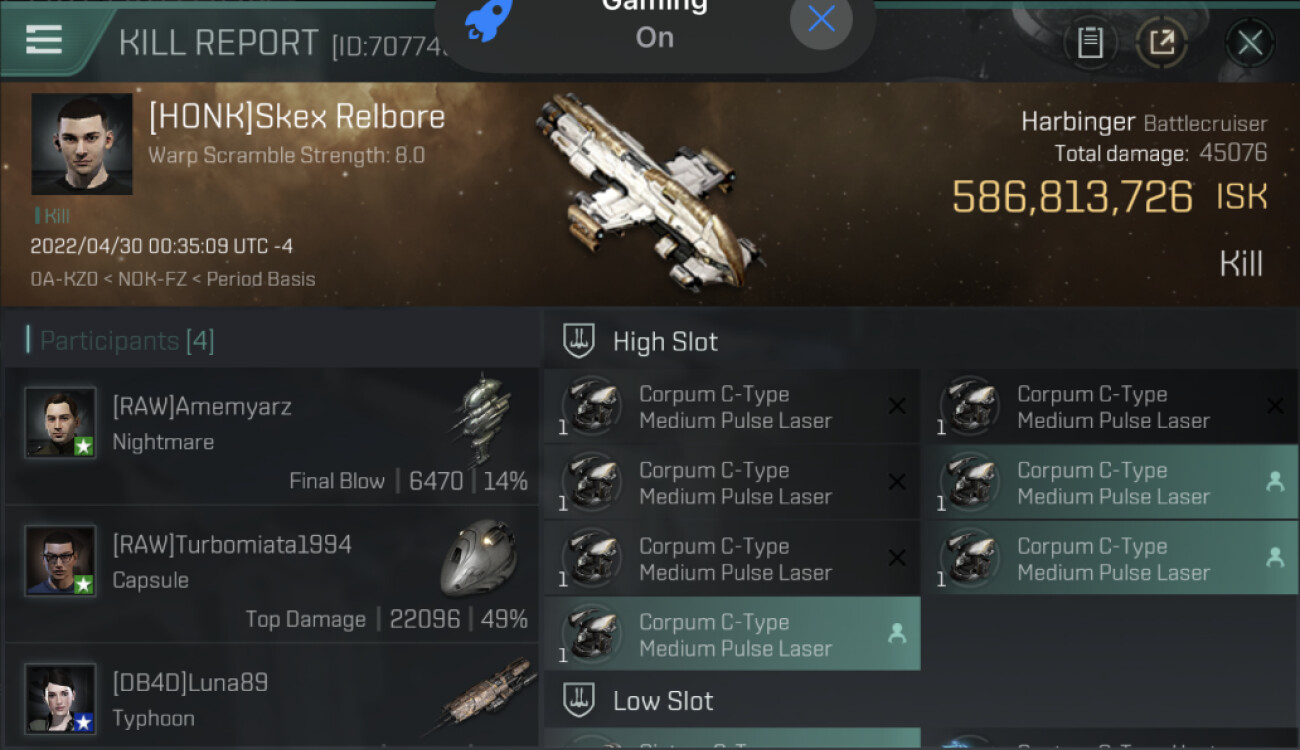This screenshot has width=1300, height=750.
Task: Share the kill report via export icon
Action: 1162,42
